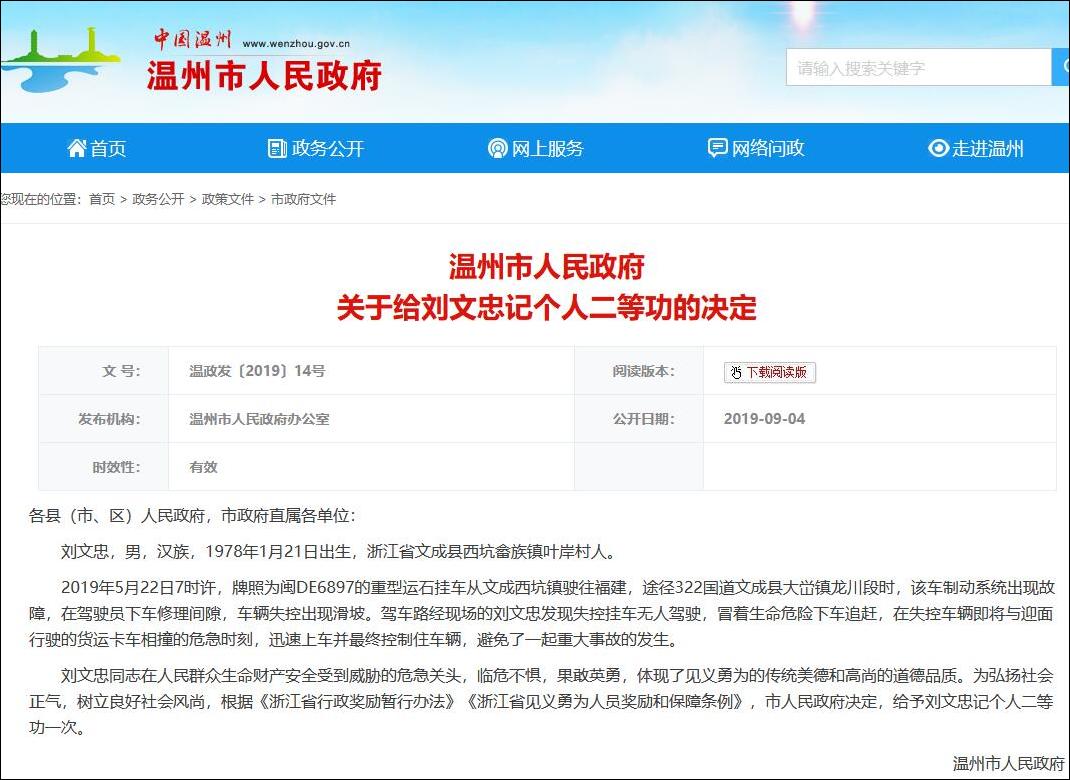The image size is (1070, 780).
Task: Click the paragraph starting 刘文忠，男，汉族
Action: click(339, 551)
